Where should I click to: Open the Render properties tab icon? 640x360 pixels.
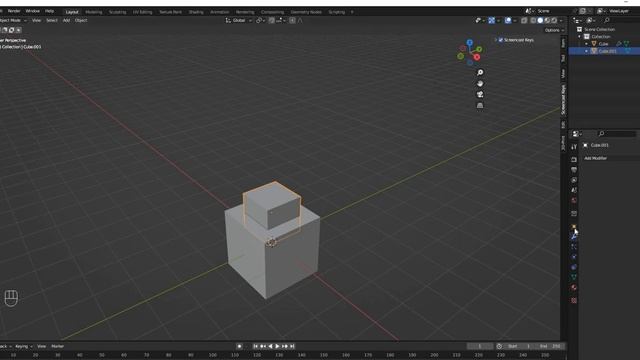point(574,160)
